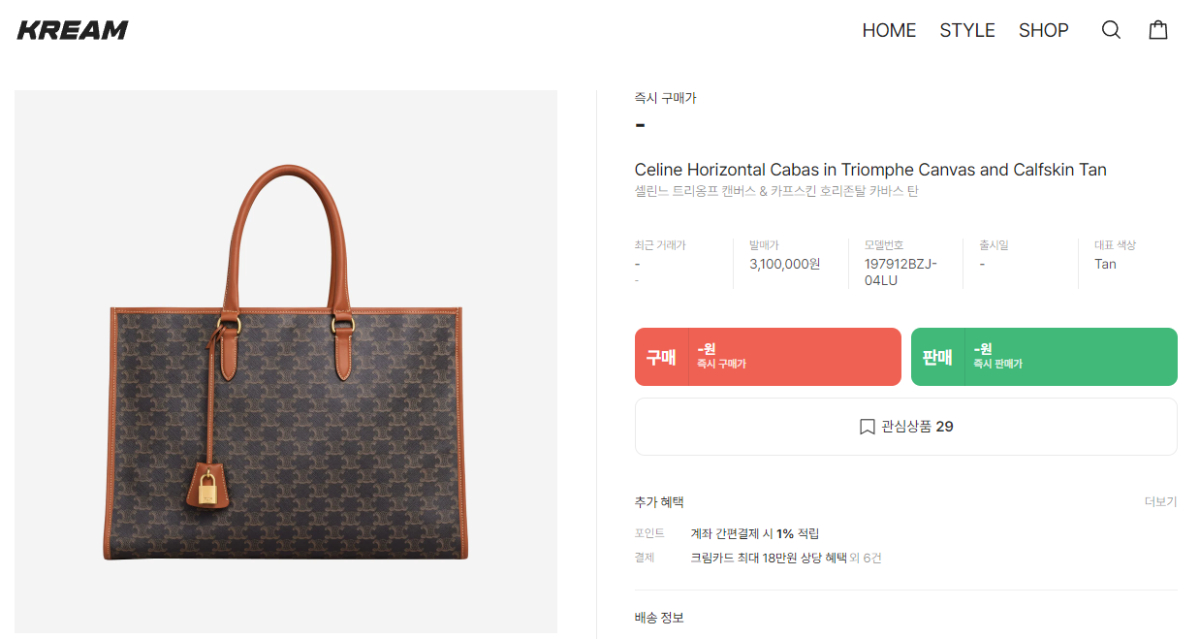Click the English Celine Horizontal Cabas title

pos(870,170)
